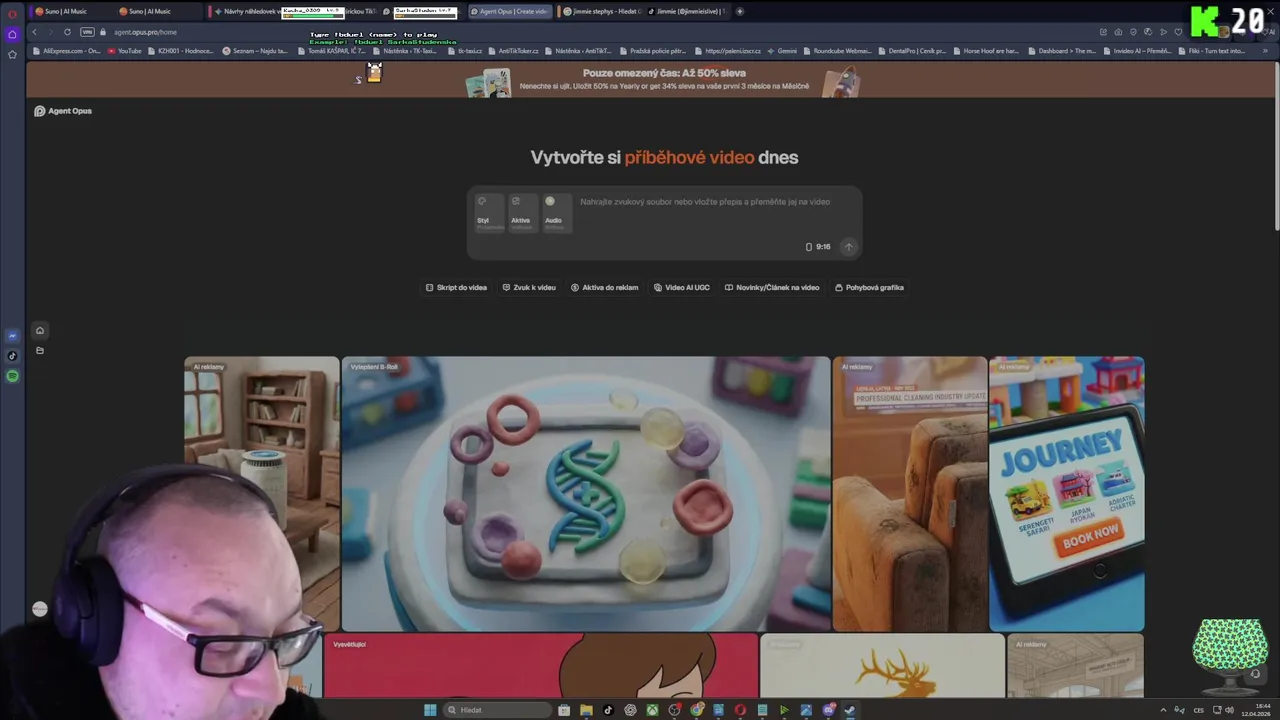Click the Agent Opus logo
The image size is (1280, 720).
tap(63, 111)
